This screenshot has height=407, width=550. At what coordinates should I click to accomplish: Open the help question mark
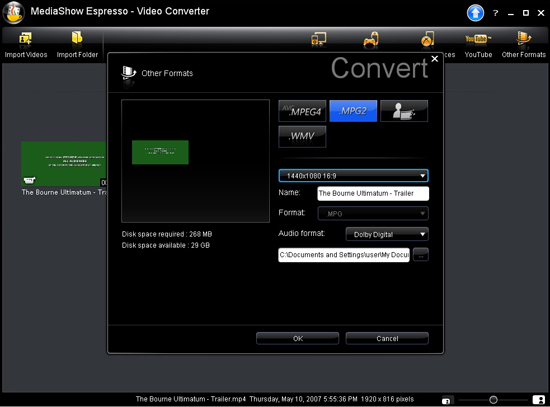pos(495,13)
